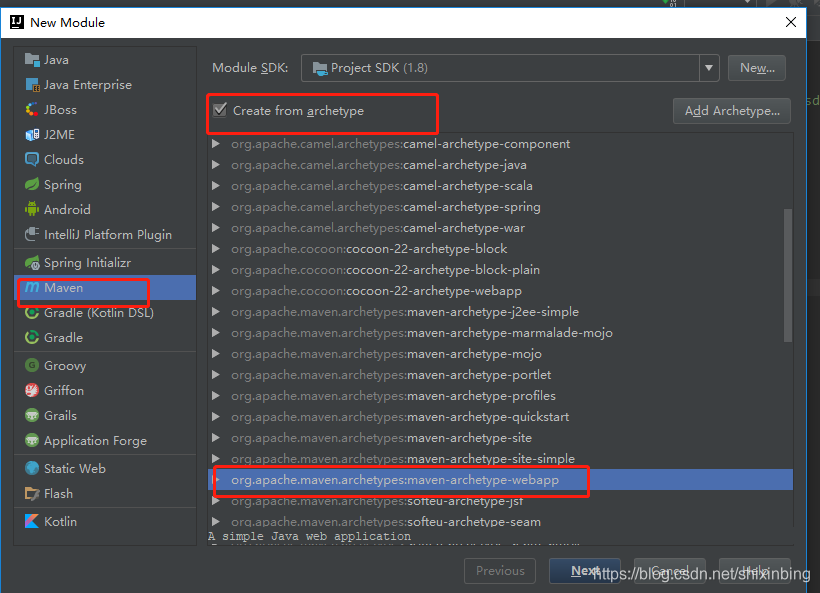
Task: Select maven-archetype-site-simple archetype
Action: click(x=500, y=459)
